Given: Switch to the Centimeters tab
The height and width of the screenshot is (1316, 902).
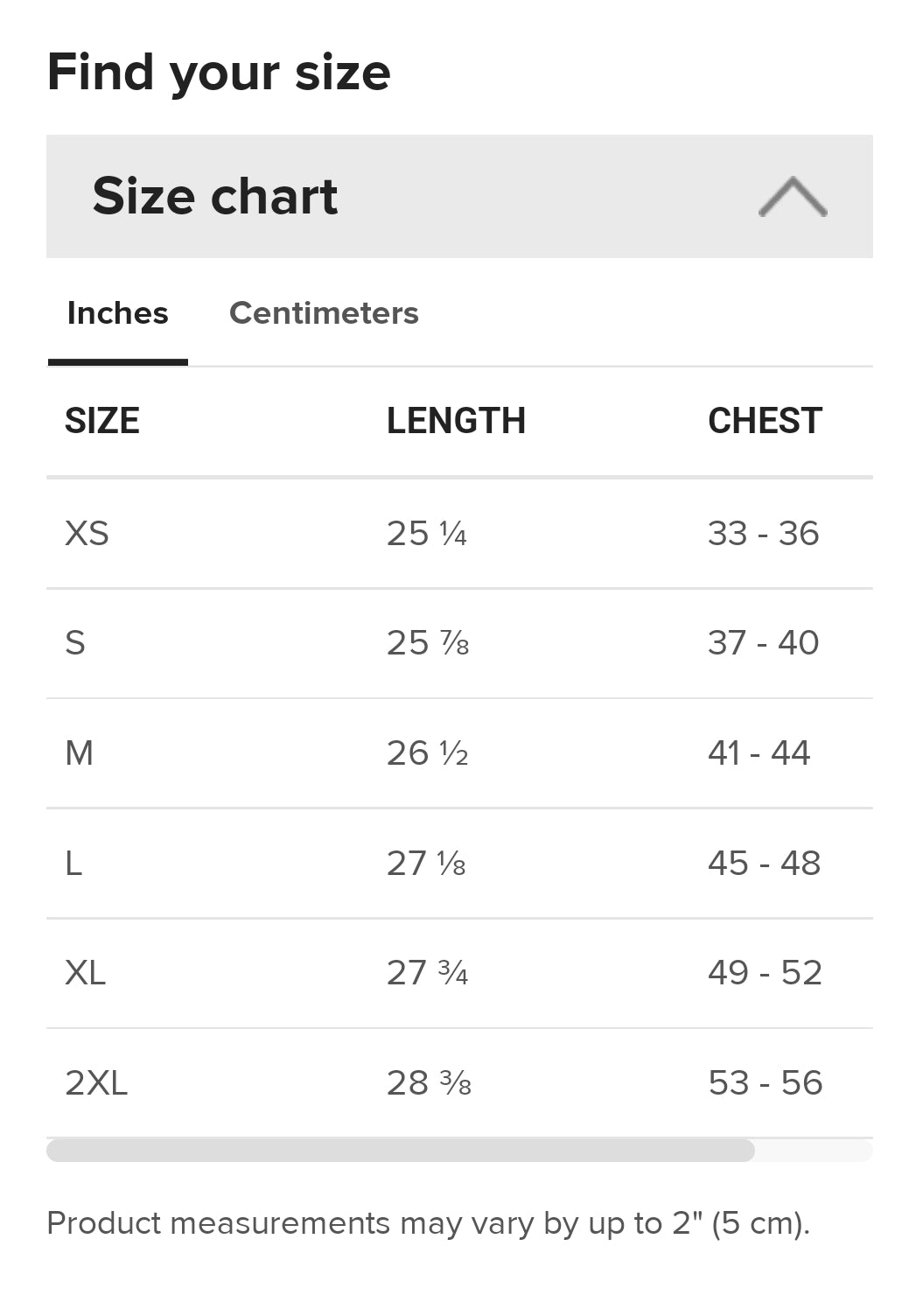Looking at the screenshot, I should [324, 313].
